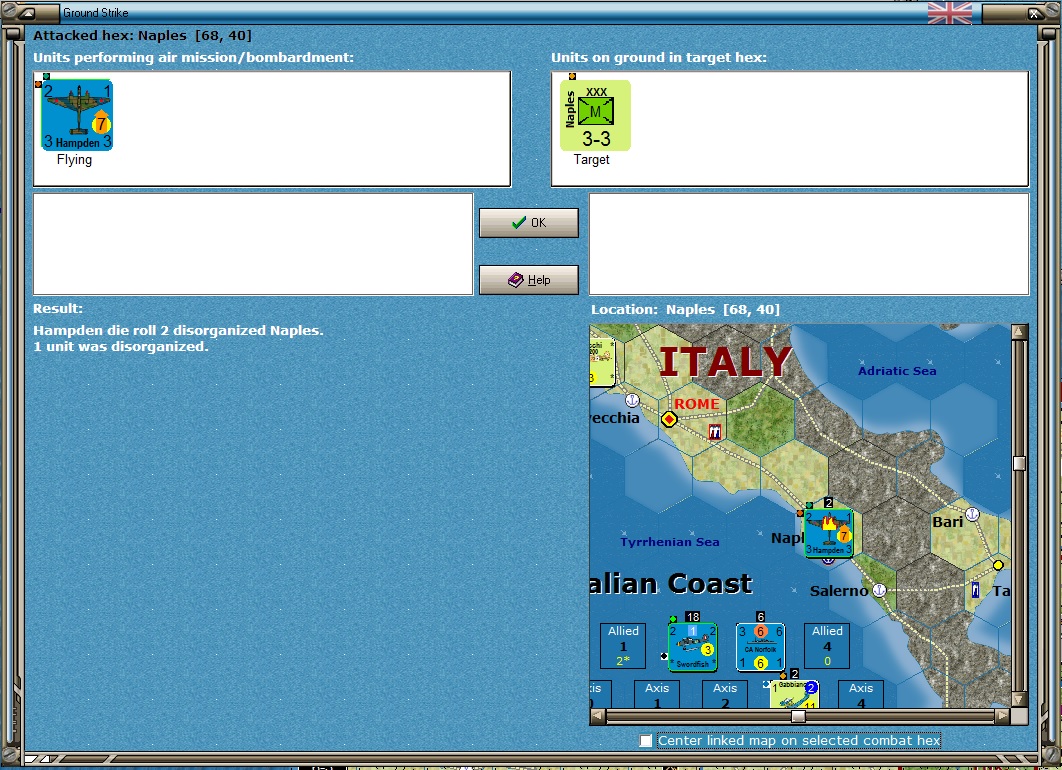Click the Bari city label
1062x770 pixels.
[x=948, y=521]
